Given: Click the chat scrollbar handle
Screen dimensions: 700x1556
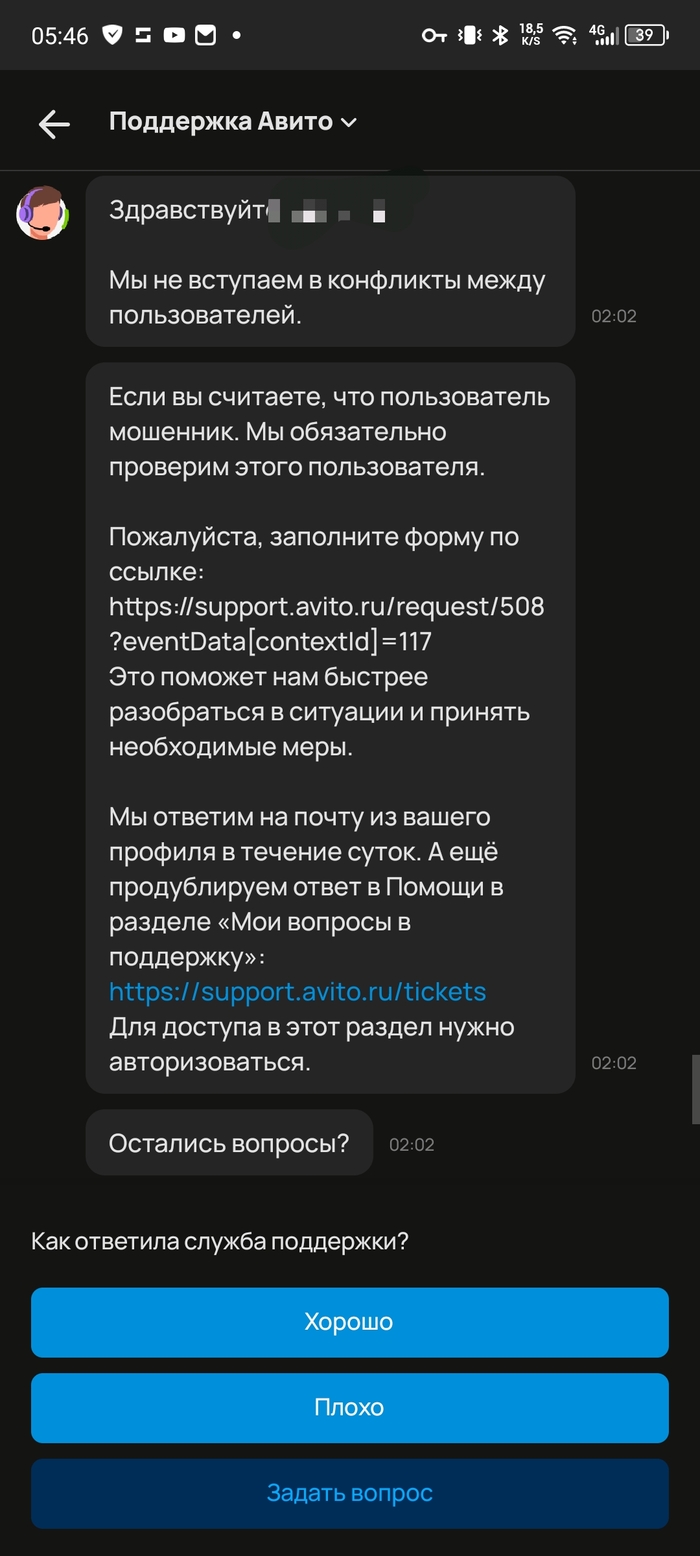Looking at the screenshot, I should (x=695, y=1090).
